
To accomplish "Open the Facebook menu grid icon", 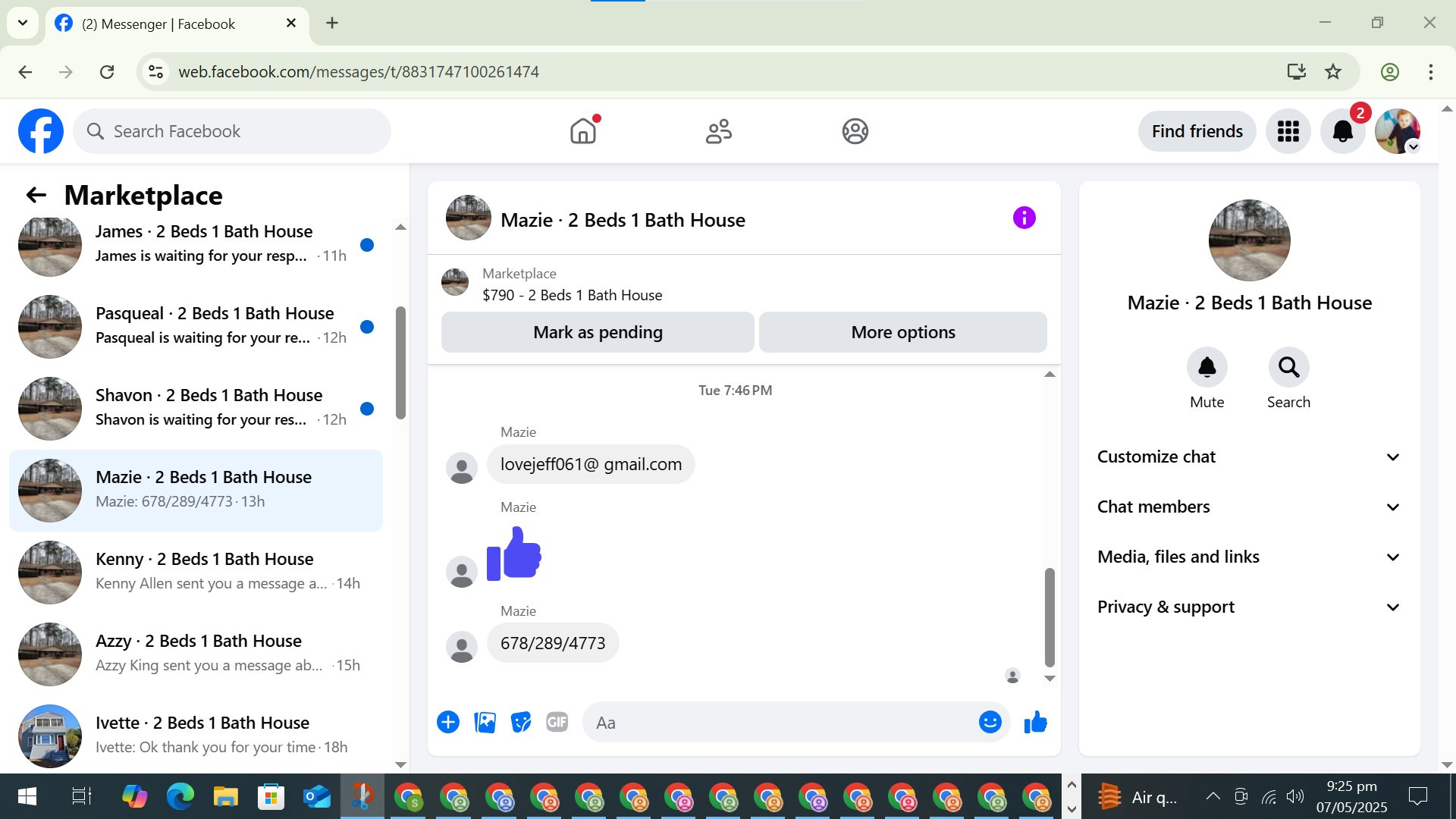I will (x=1288, y=131).
